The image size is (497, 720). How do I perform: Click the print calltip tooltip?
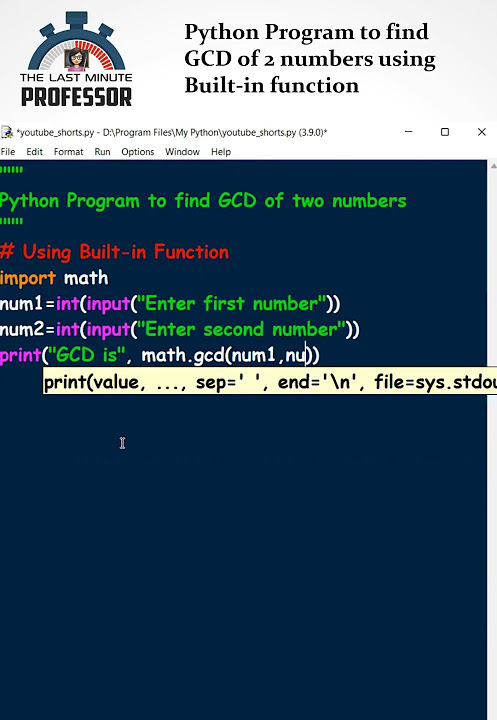click(270, 381)
